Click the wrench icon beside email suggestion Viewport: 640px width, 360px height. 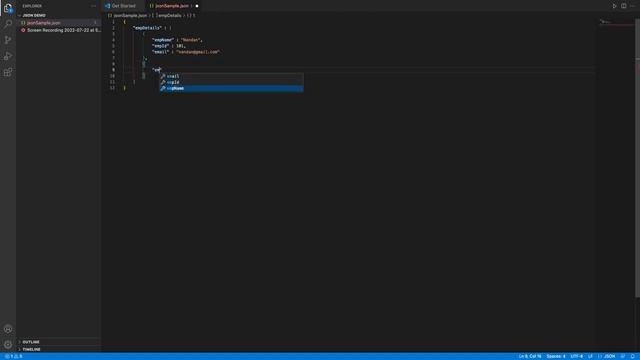[x=163, y=76]
